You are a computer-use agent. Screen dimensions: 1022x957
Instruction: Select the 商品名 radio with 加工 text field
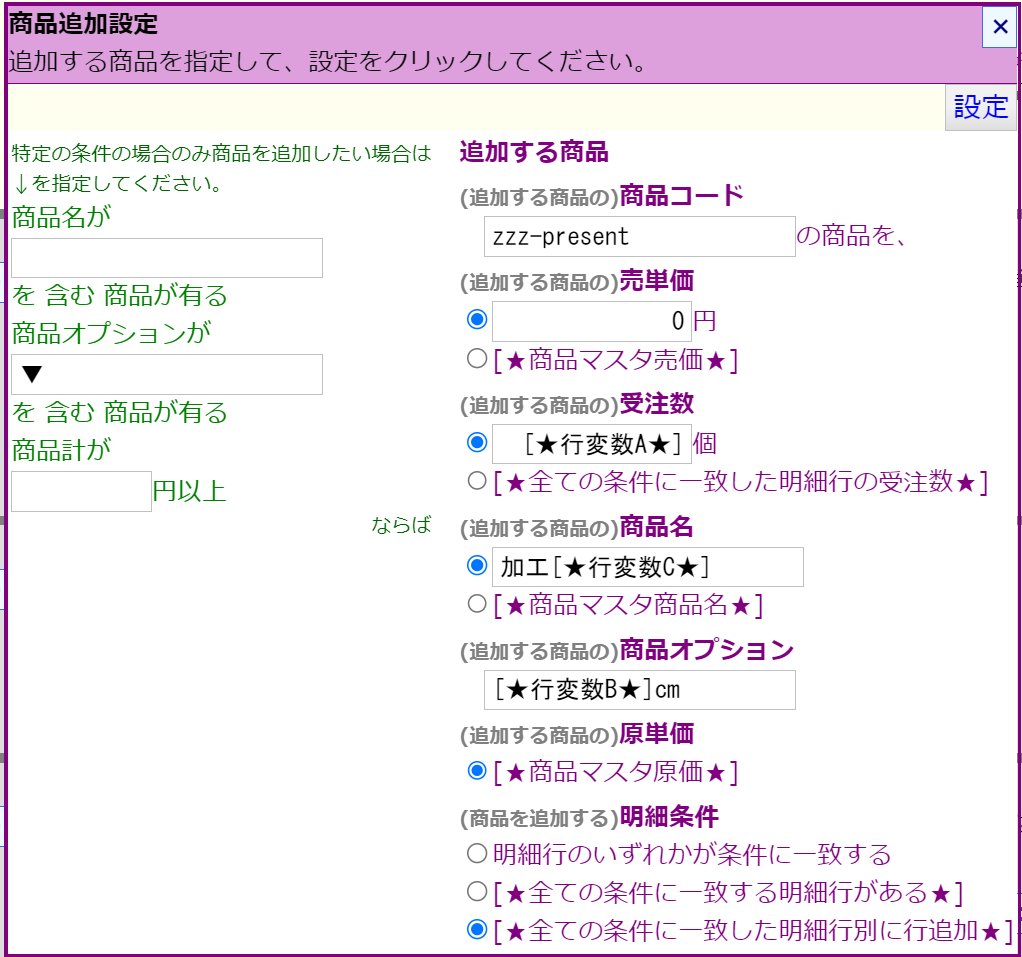pyautogui.click(x=477, y=565)
